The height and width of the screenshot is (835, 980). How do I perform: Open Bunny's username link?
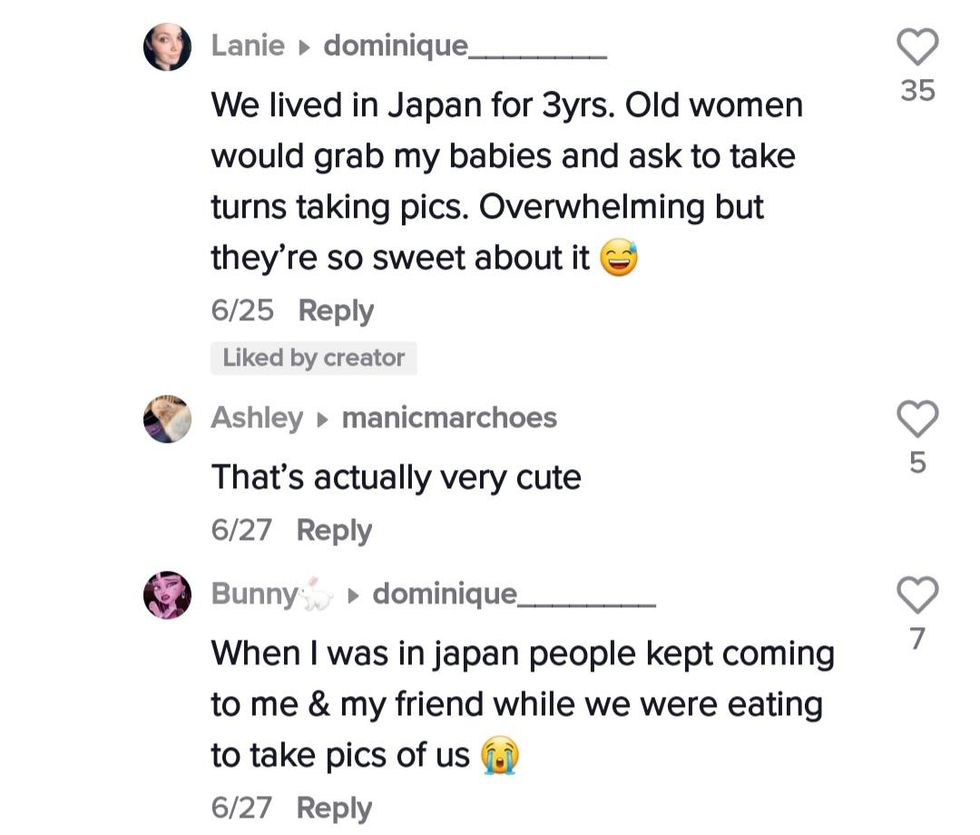coord(254,595)
